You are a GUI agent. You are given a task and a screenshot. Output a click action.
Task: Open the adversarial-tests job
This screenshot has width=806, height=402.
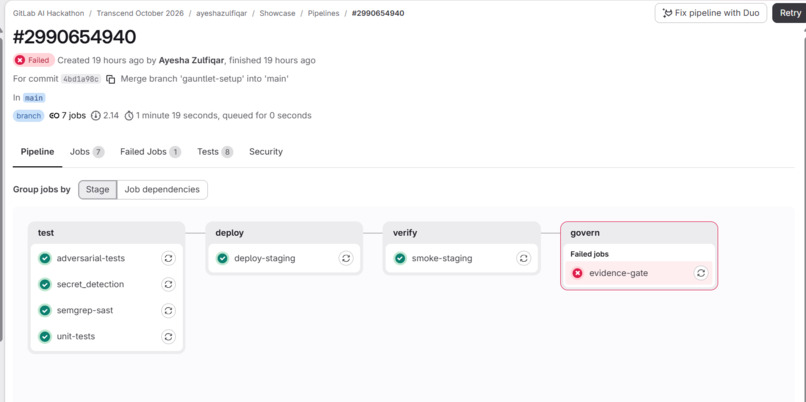[x=91, y=258]
